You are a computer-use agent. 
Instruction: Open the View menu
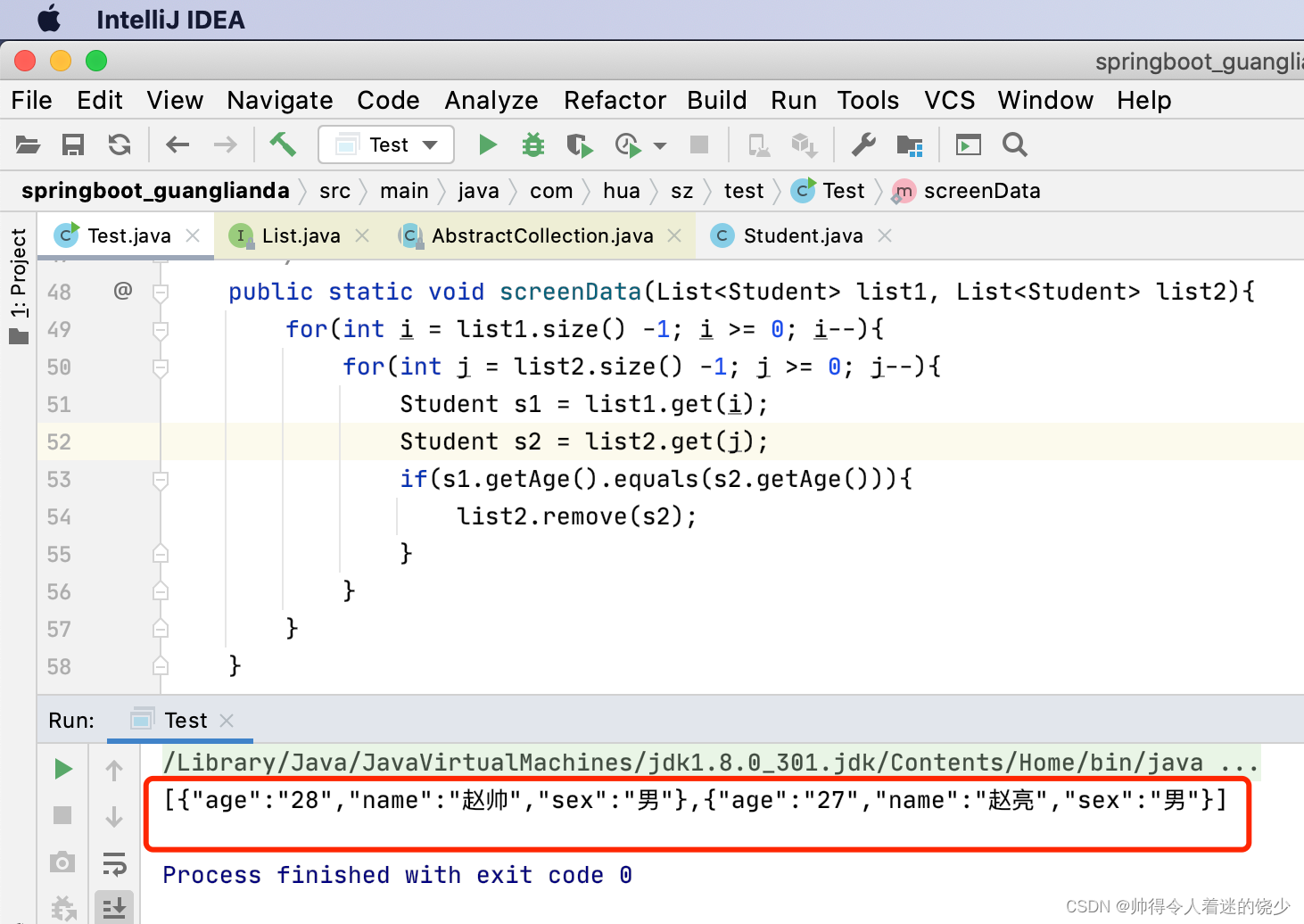[x=176, y=100]
